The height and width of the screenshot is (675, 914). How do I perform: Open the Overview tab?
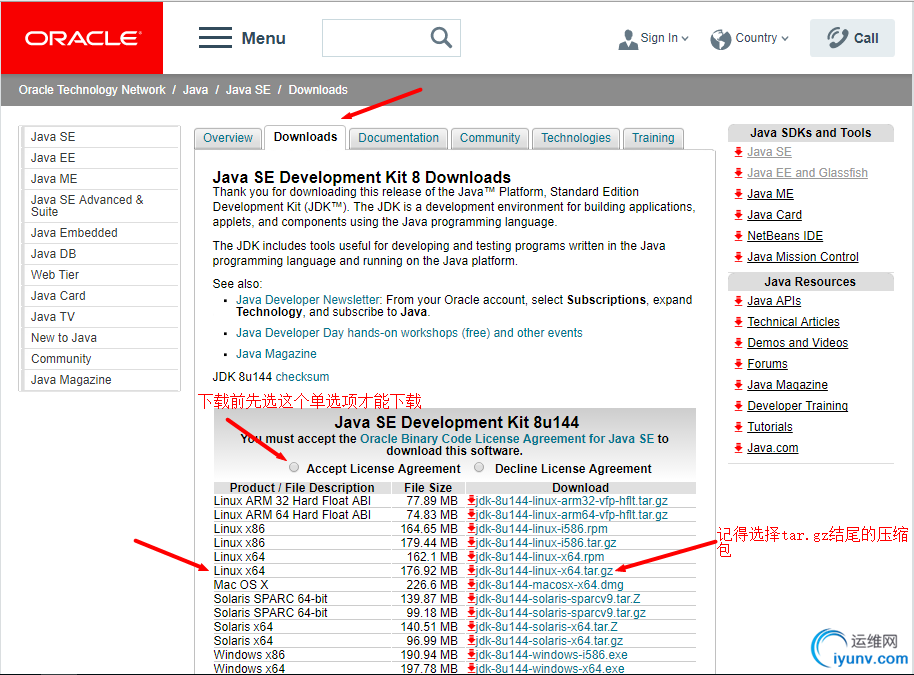228,138
